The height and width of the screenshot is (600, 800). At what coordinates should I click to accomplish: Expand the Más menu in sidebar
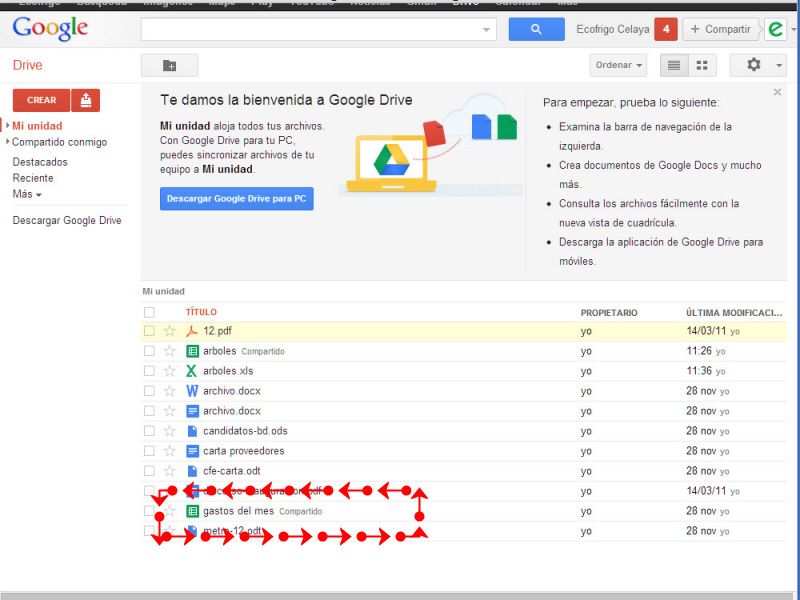[x=27, y=194]
